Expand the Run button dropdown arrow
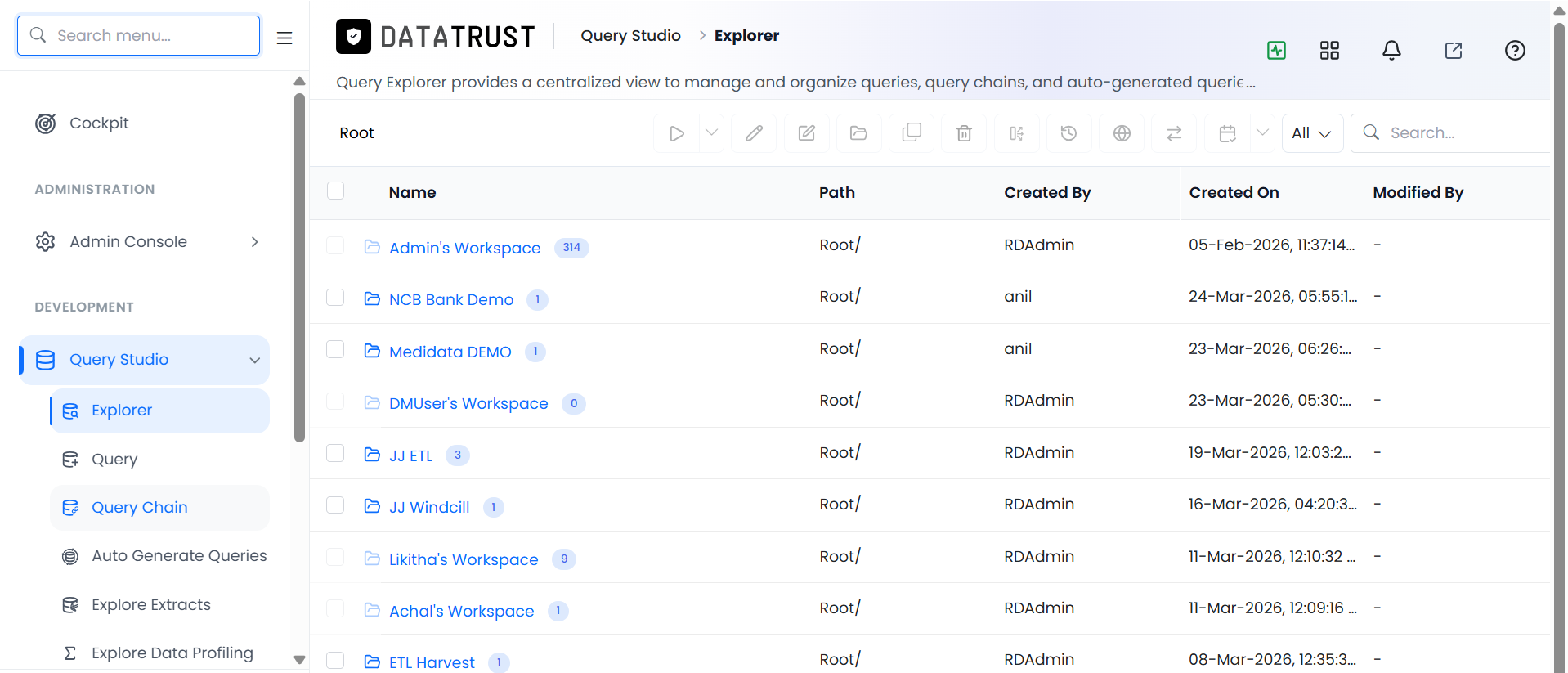The width and height of the screenshot is (1568, 673). 711,132
